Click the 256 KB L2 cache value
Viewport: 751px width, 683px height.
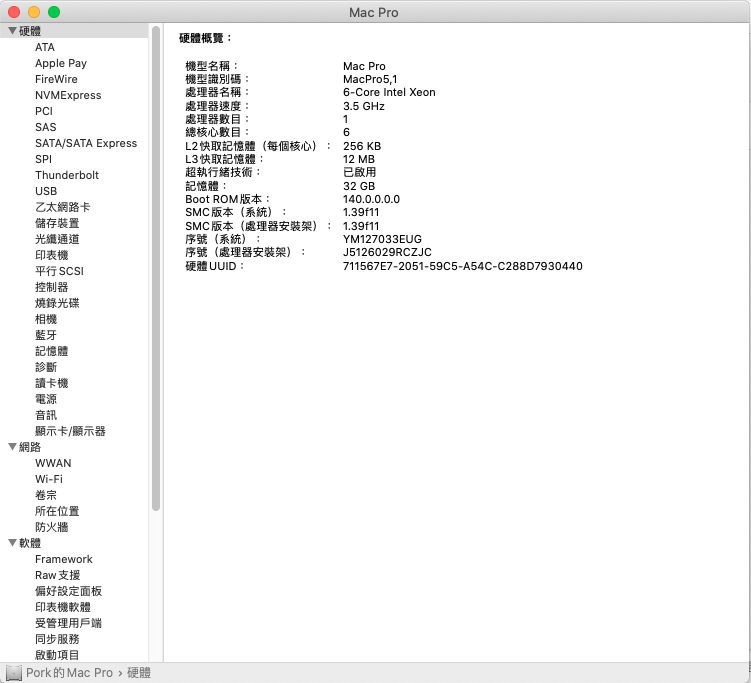click(362, 146)
